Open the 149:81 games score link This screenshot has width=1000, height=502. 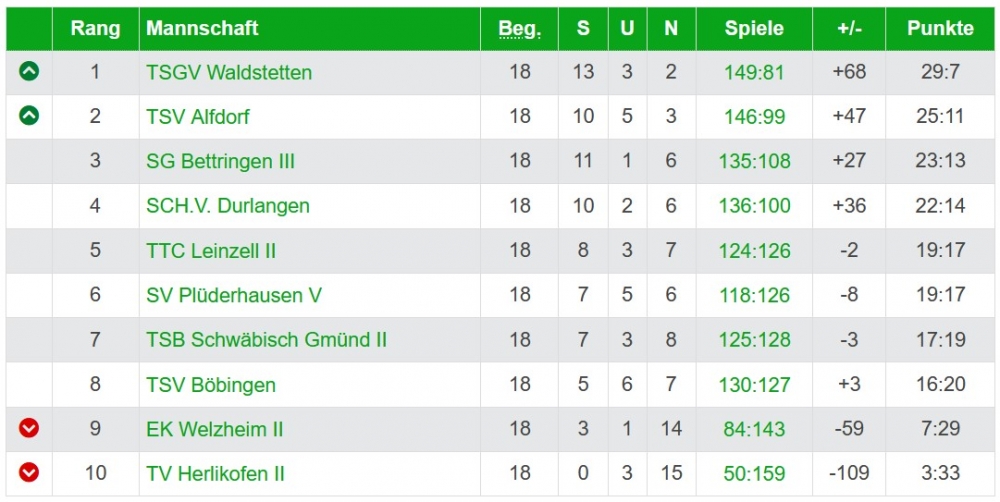click(754, 72)
